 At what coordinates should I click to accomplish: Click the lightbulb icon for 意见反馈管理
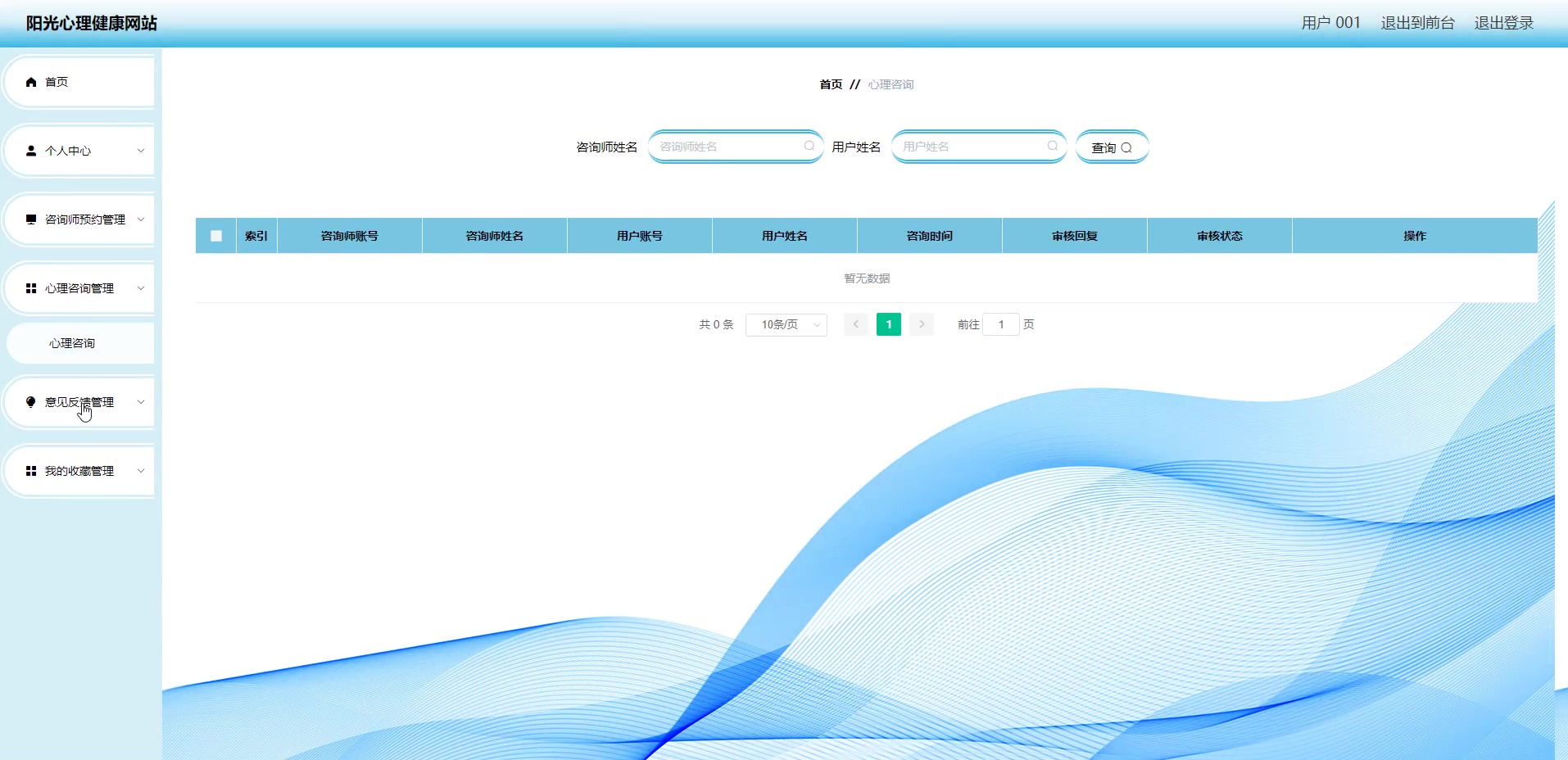coord(31,402)
